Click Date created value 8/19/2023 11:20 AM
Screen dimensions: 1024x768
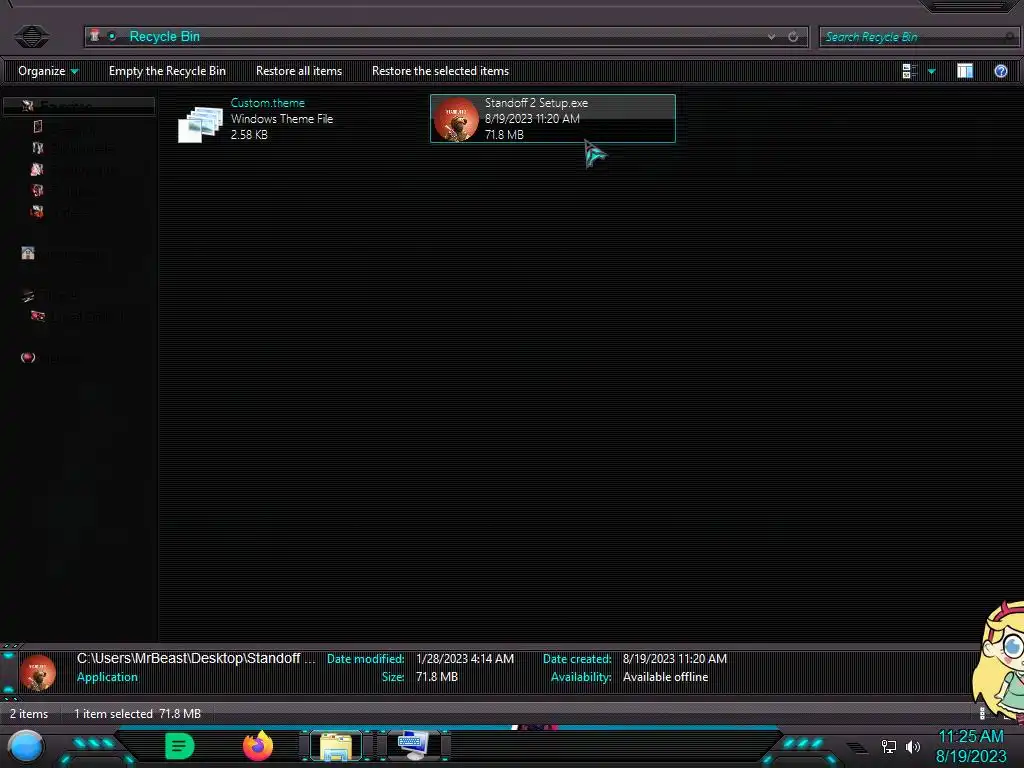pos(675,659)
